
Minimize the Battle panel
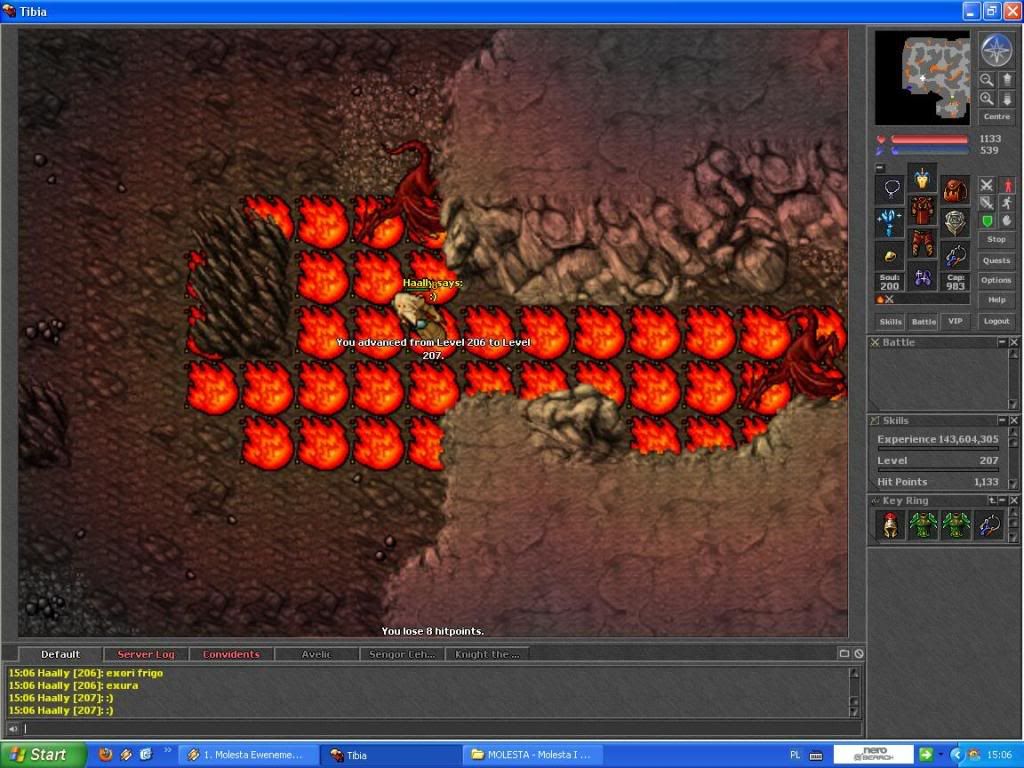[x=1002, y=342]
